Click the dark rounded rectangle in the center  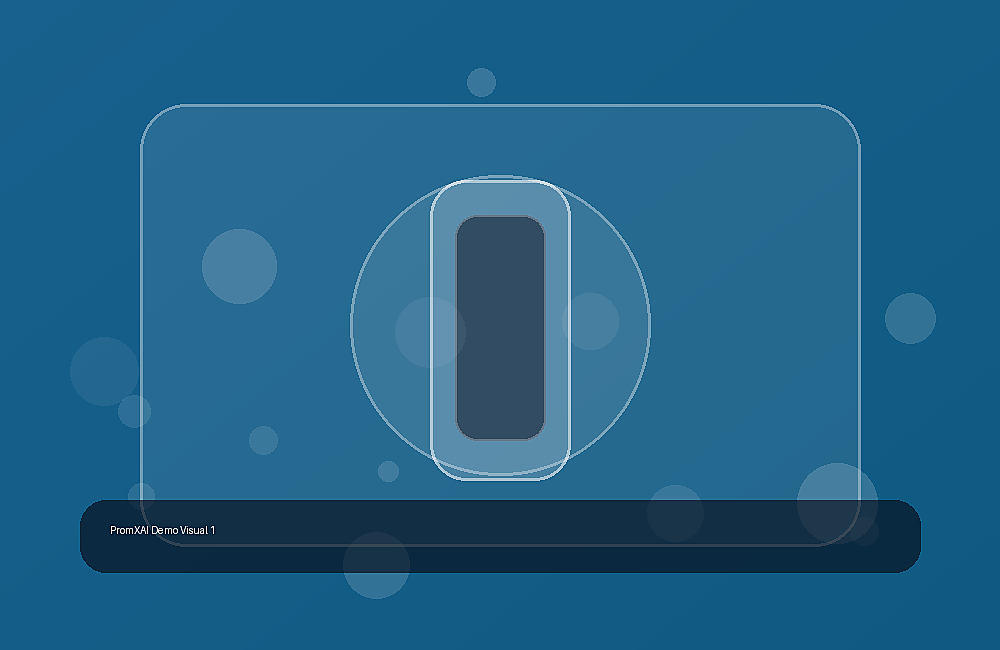[500, 328]
